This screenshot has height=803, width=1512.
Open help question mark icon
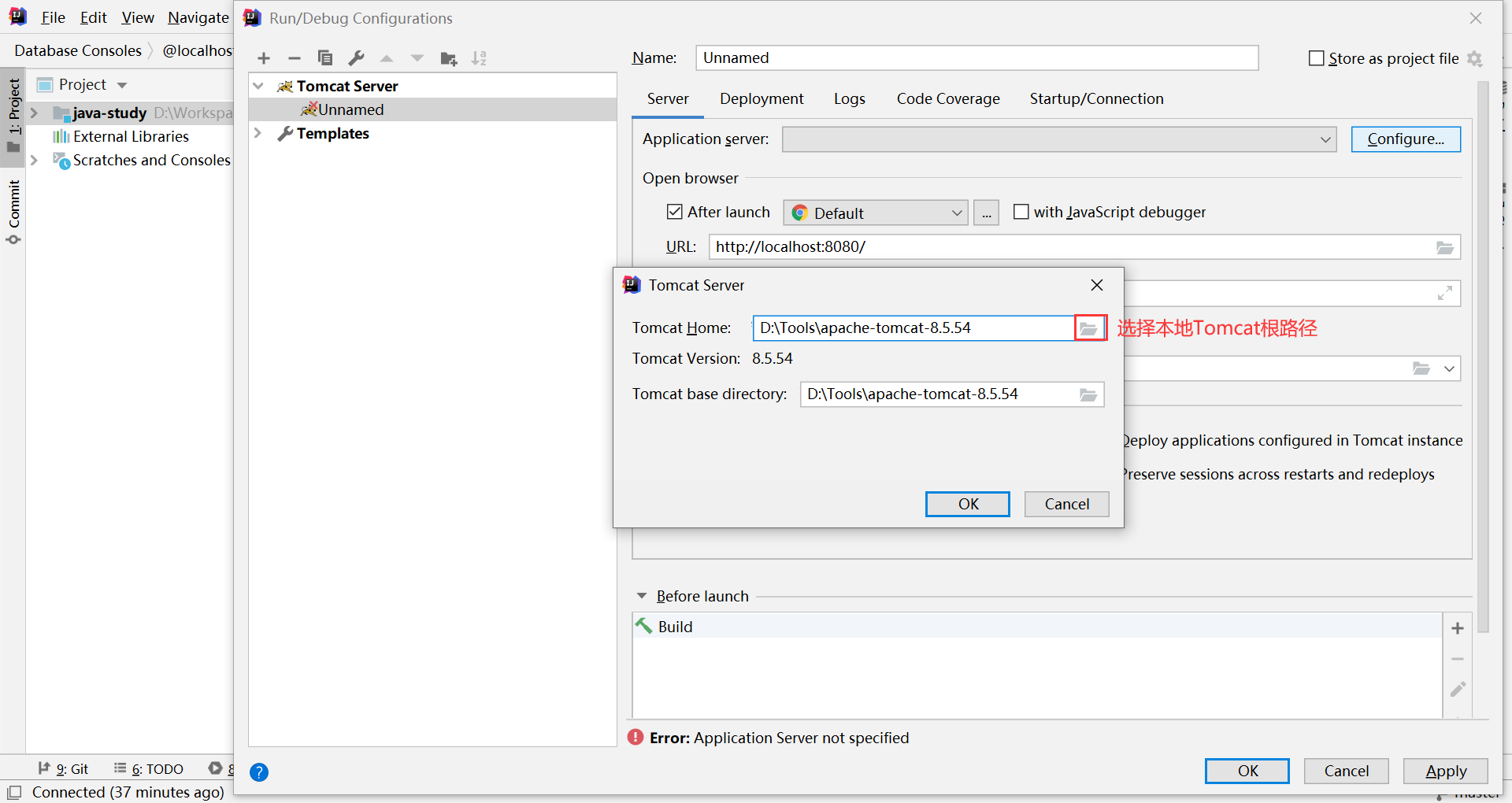click(259, 772)
